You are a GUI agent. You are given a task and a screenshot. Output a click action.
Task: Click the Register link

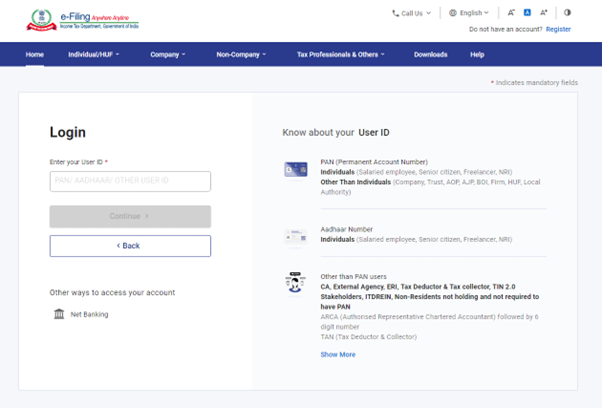click(x=558, y=29)
